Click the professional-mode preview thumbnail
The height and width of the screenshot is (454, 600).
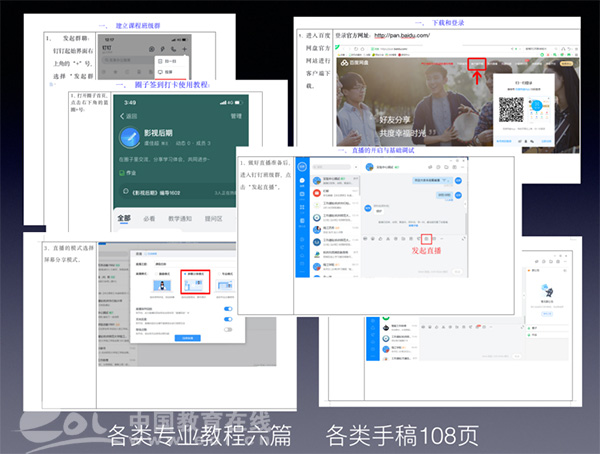(225, 286)
